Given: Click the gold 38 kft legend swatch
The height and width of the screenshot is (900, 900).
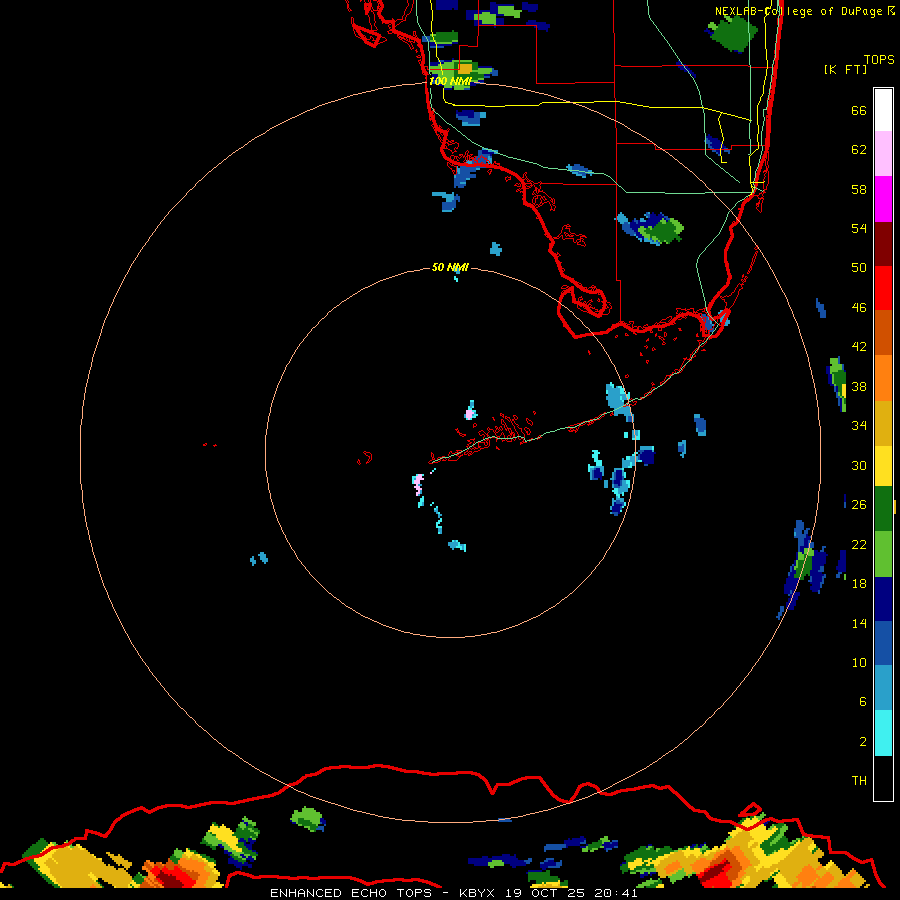Looking at the screenshot, I should click(883, 423).
